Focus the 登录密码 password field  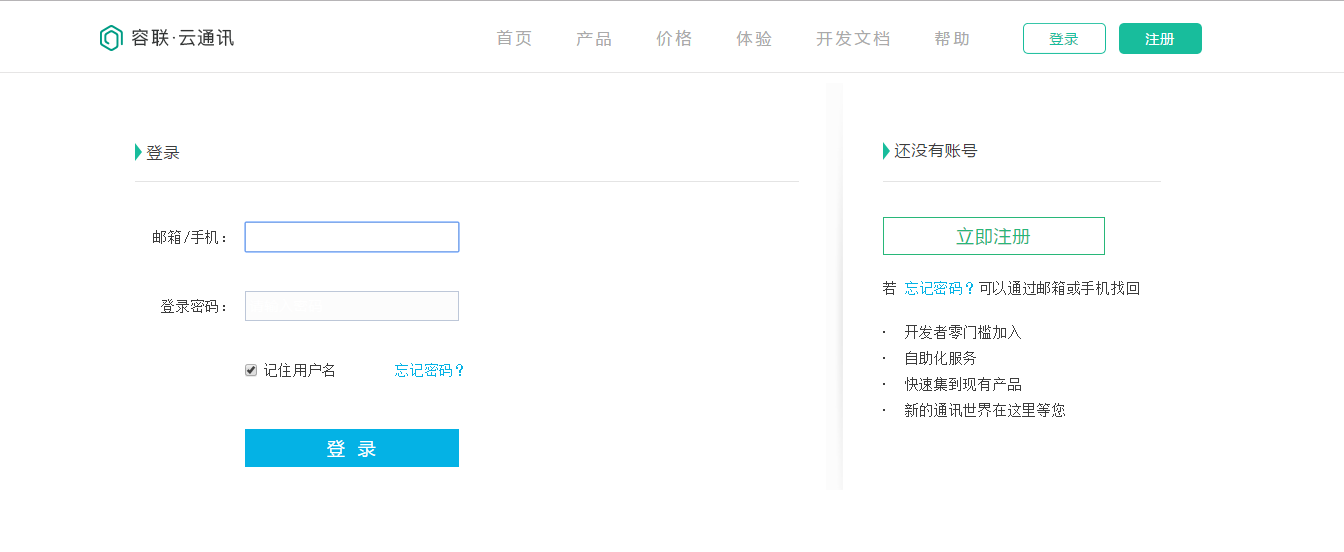(352, 306)
